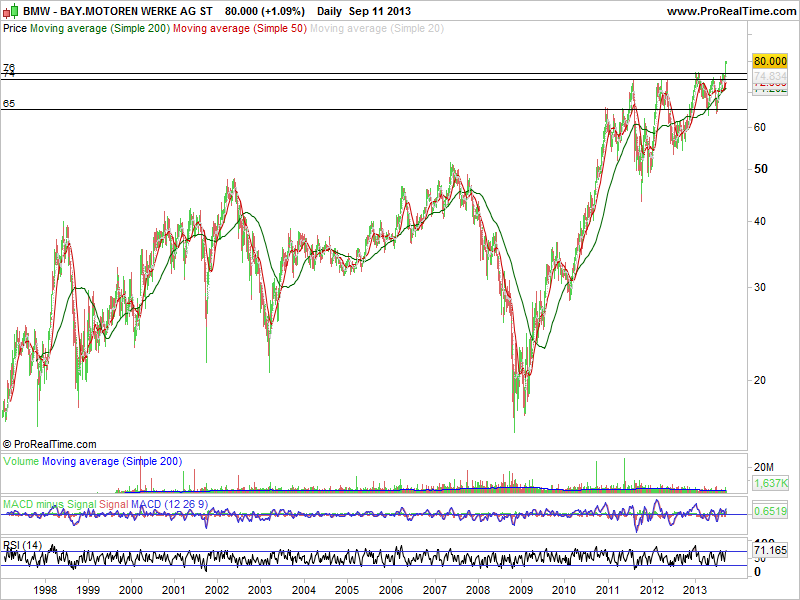Click the 2009 year on time axis

click(521, 590)
